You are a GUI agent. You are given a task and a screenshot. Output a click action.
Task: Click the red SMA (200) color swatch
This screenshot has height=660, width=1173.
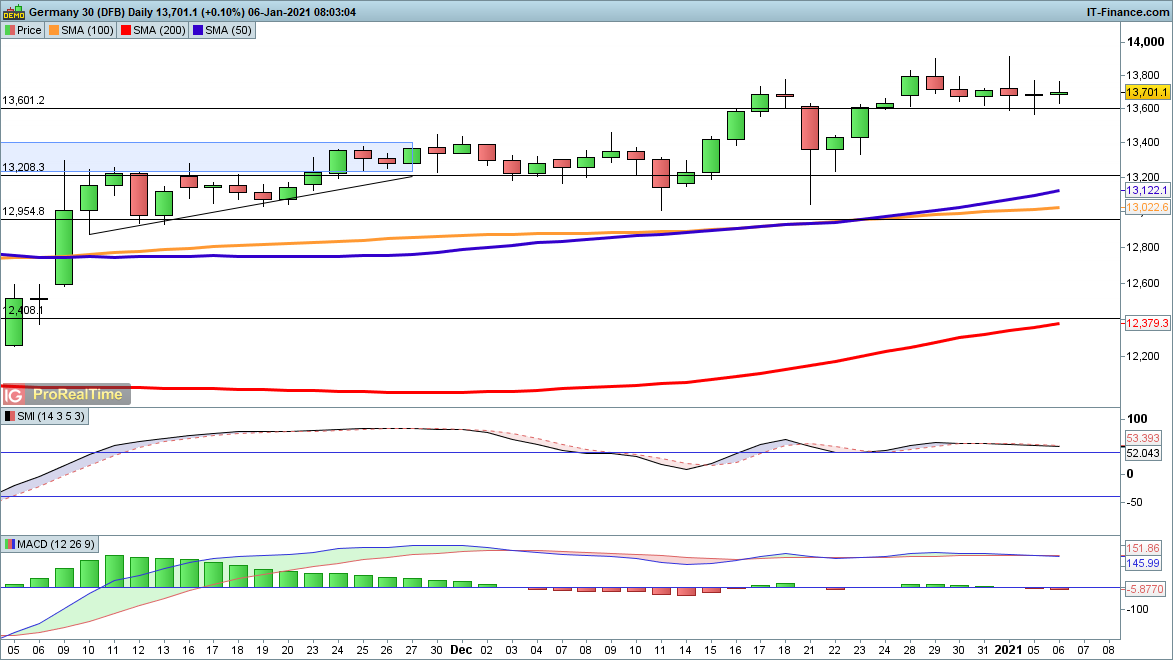click(125, 30)
